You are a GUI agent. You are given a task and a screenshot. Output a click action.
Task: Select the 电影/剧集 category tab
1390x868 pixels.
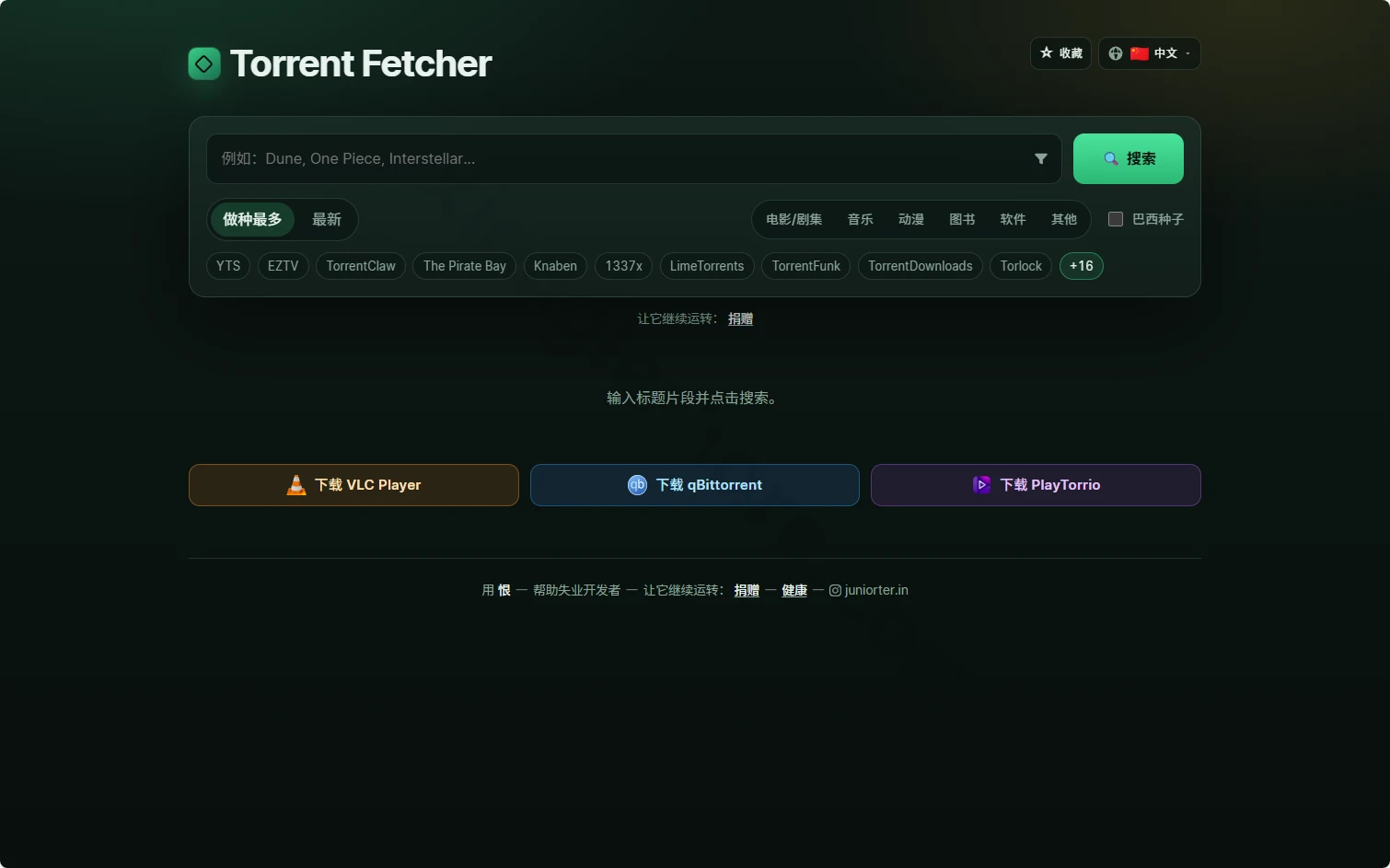pos(794,219)
